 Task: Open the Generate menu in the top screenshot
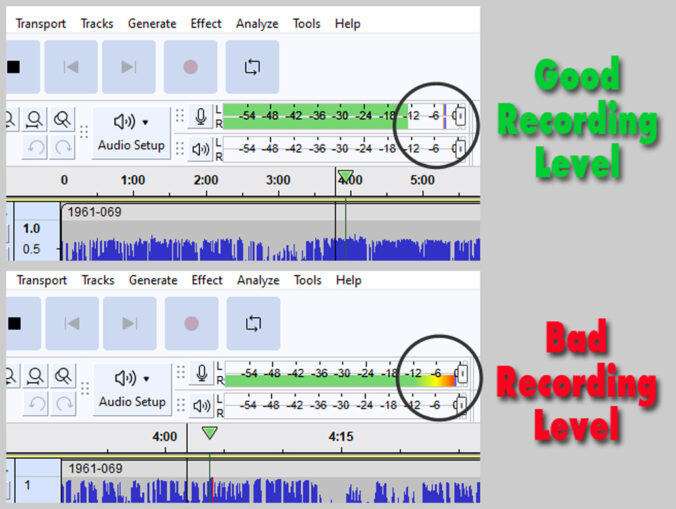coord(152,23)
